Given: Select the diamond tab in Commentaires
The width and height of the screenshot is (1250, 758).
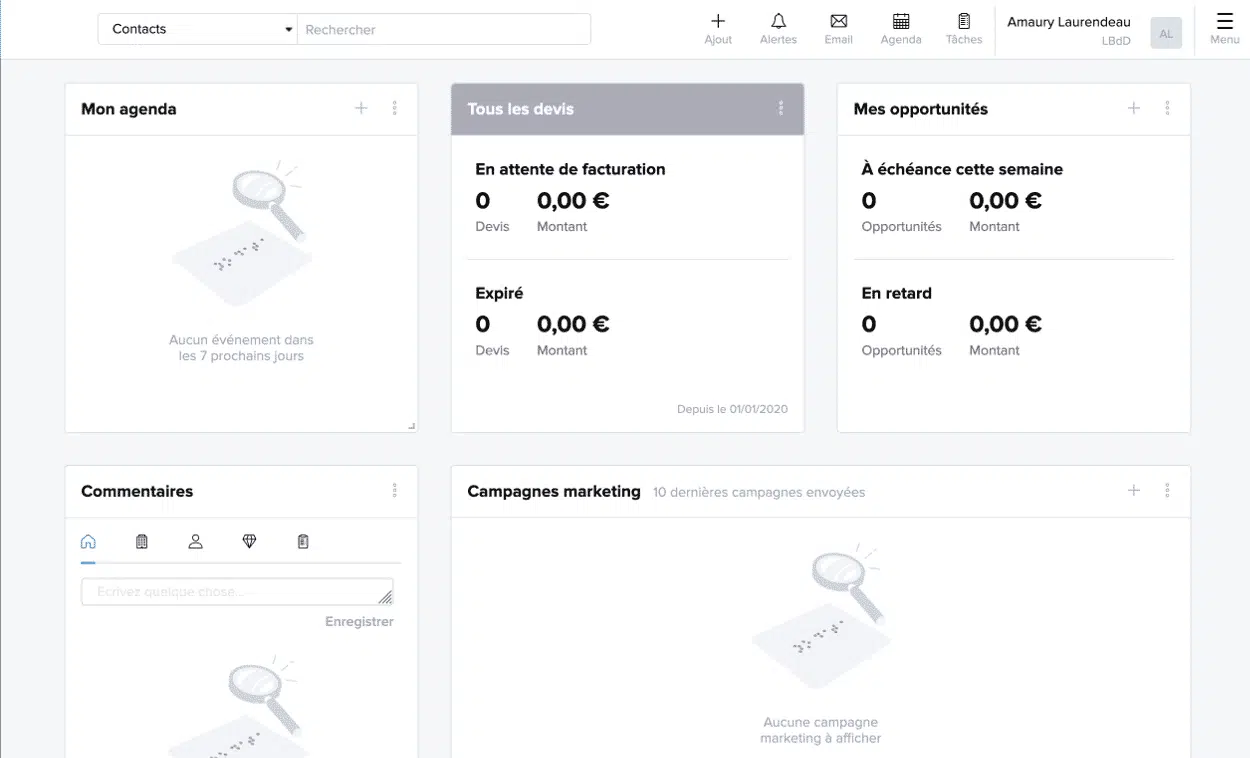Looking at the screenshot, I should click(250, 541).
